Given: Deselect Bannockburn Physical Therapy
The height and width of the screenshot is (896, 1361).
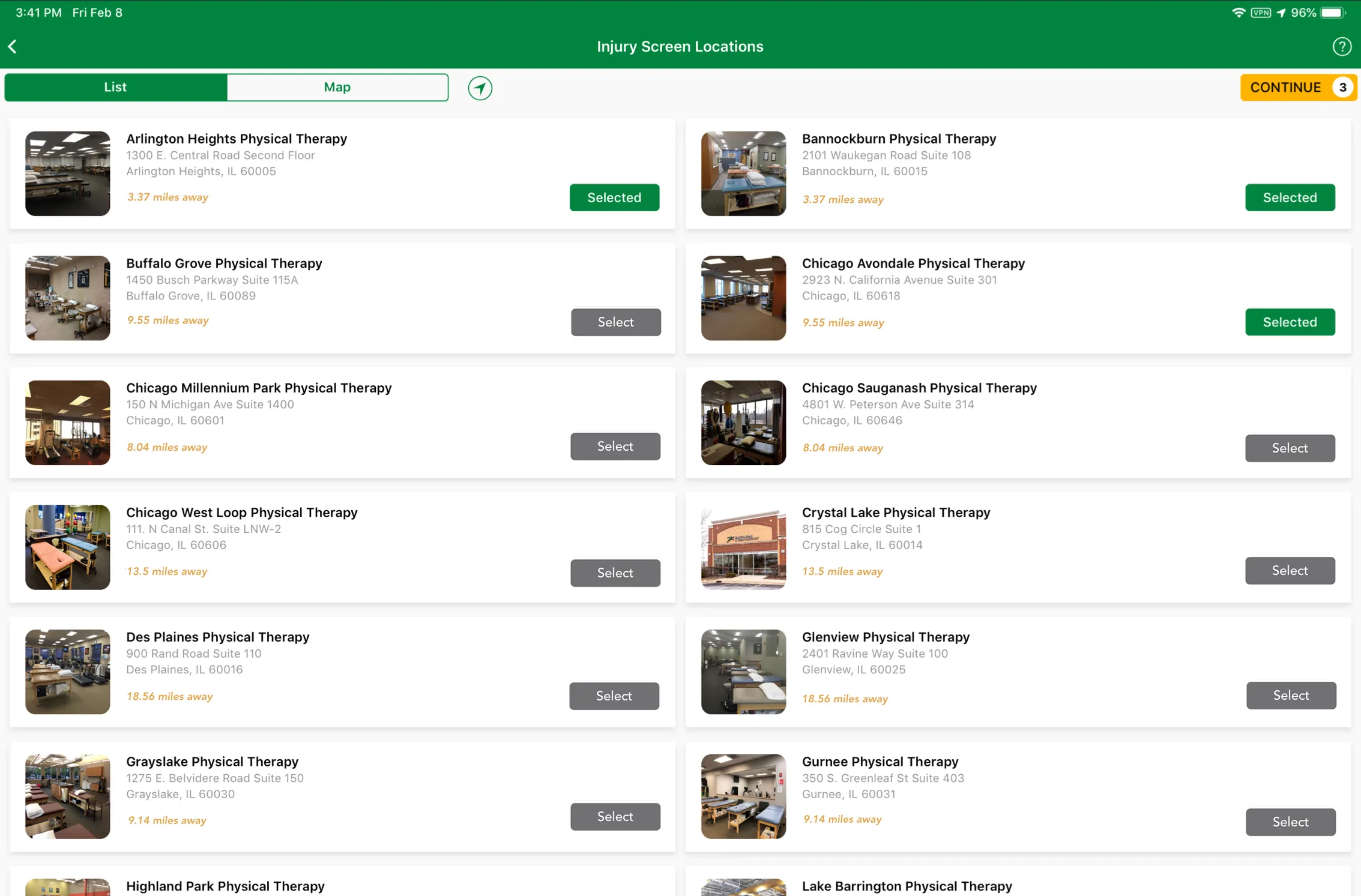Looking at the screenshot, I should (1290, 197).
